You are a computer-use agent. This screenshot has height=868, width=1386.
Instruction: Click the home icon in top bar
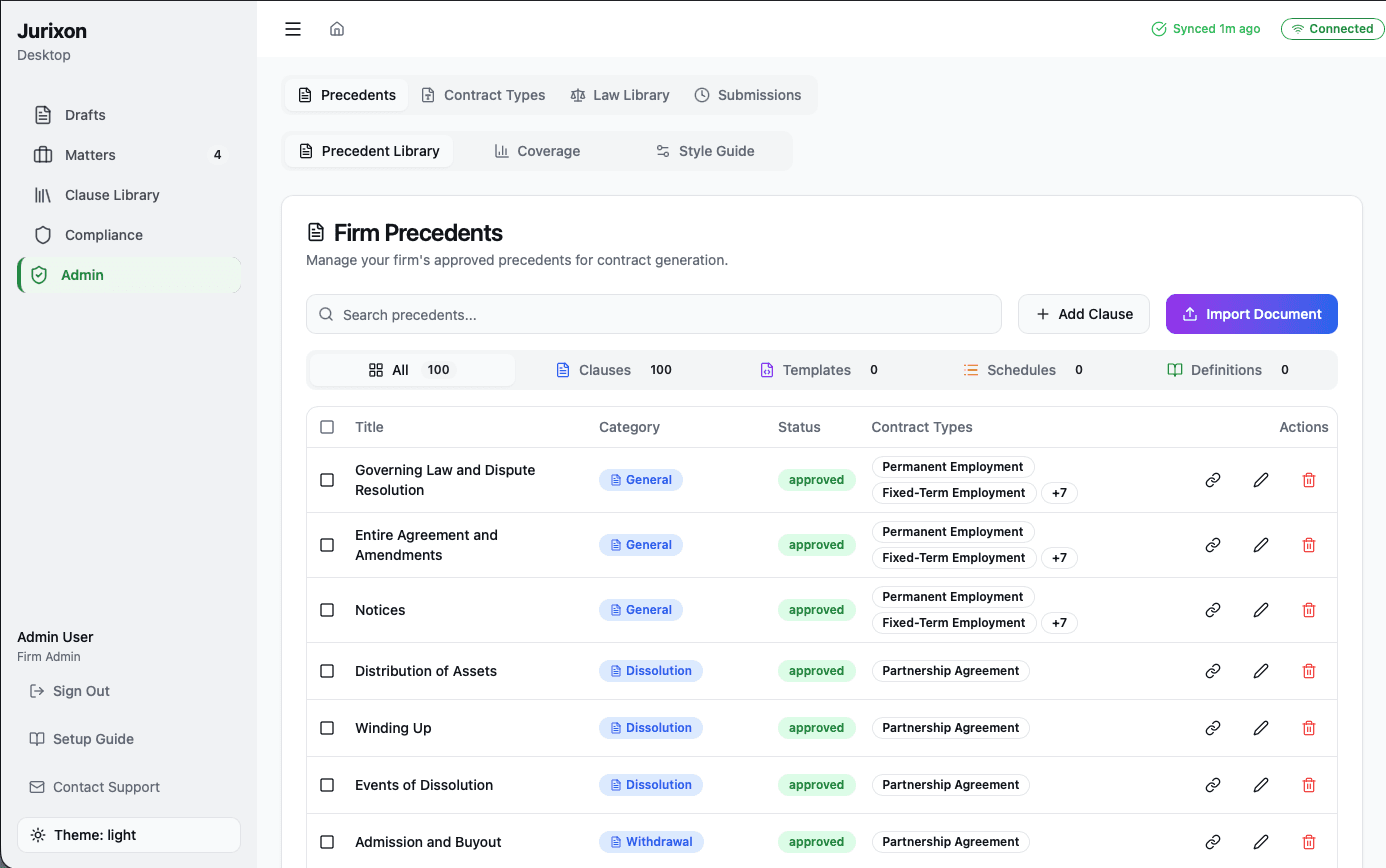point(337,29)
